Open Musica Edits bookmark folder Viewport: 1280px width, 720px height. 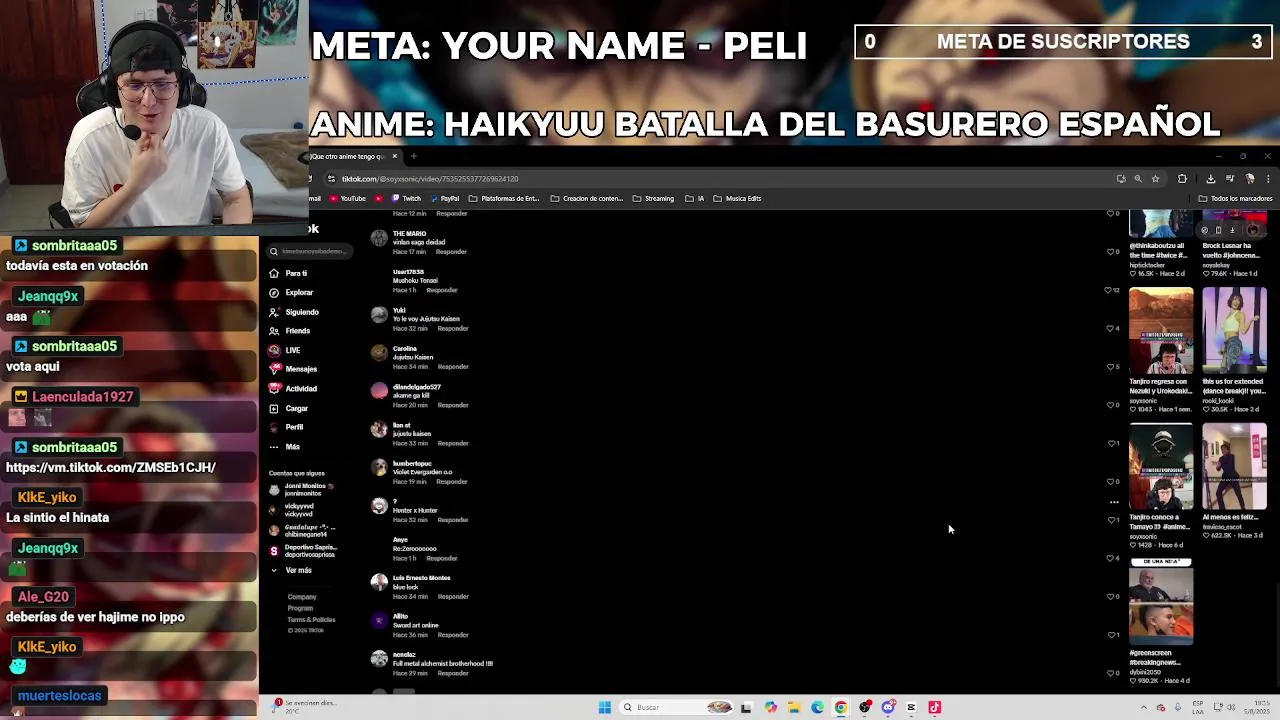737,198
